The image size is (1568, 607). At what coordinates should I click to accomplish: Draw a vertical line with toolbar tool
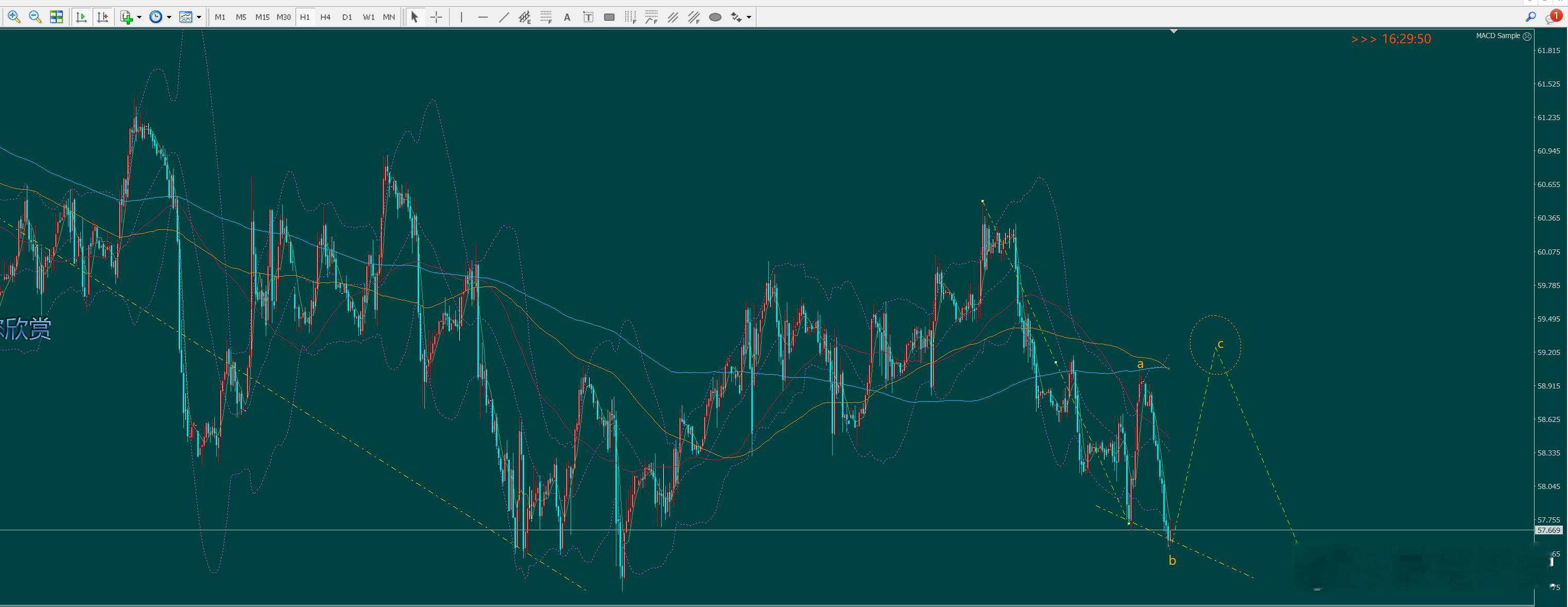[x=461, y=17]
